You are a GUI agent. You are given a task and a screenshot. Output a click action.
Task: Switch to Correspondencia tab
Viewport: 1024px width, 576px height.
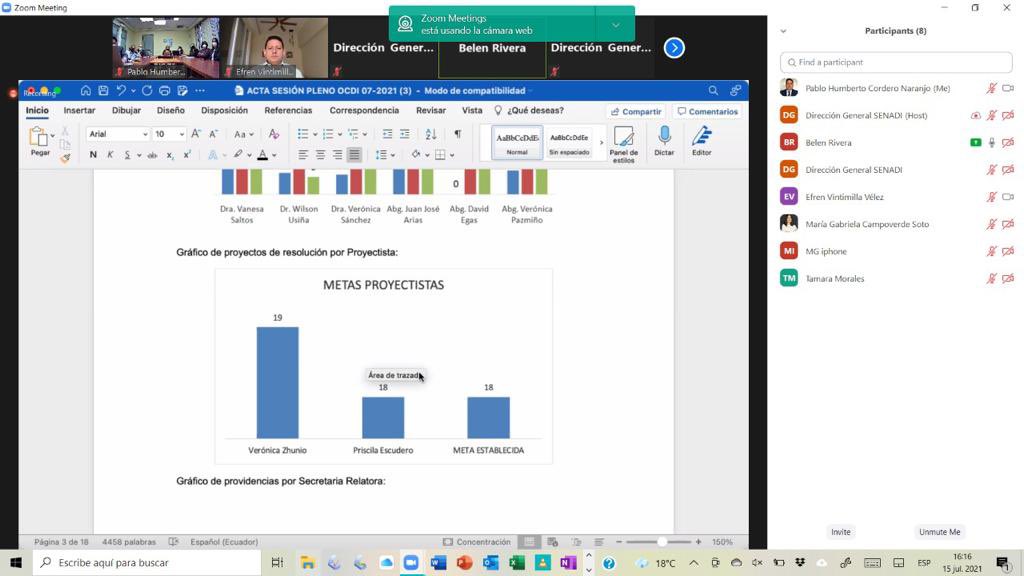point(364,110)
